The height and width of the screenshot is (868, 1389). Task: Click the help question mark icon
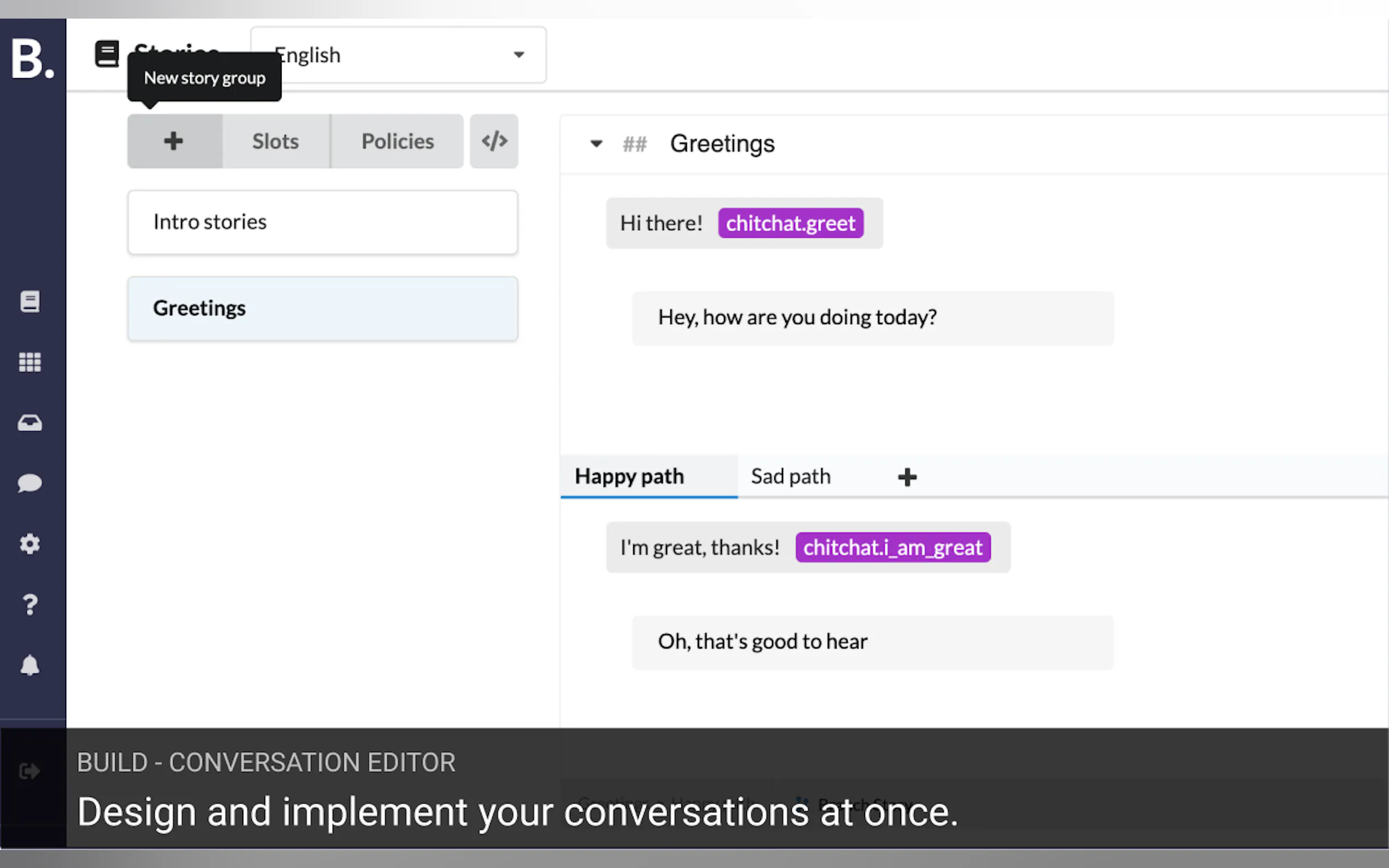(x=30, y=605)
